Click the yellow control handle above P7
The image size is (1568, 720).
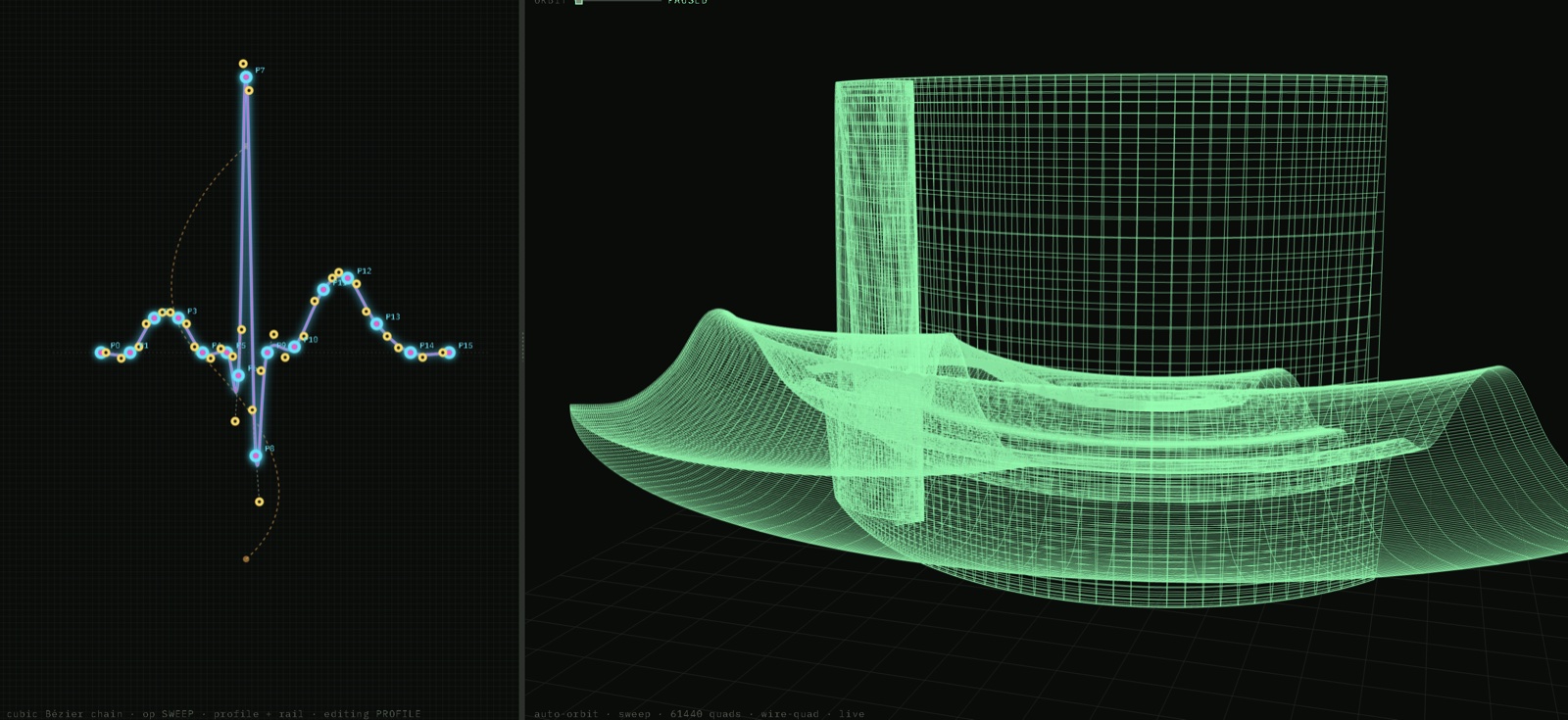pyautogui.click(x=243, y=64)
